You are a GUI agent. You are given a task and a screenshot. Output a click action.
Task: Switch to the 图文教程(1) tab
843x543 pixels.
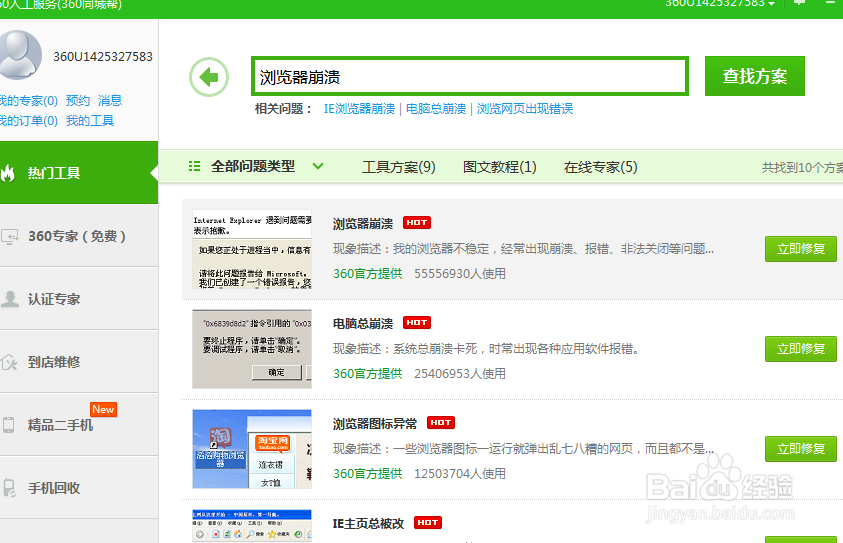pos(500,167)
